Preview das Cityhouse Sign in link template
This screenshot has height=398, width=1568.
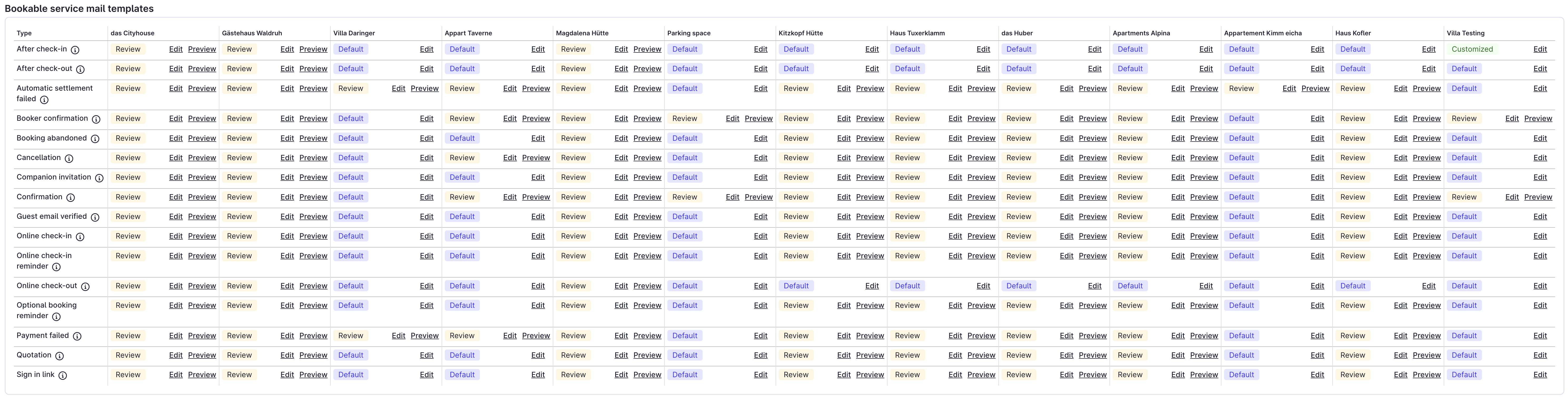tap(202, 375)
